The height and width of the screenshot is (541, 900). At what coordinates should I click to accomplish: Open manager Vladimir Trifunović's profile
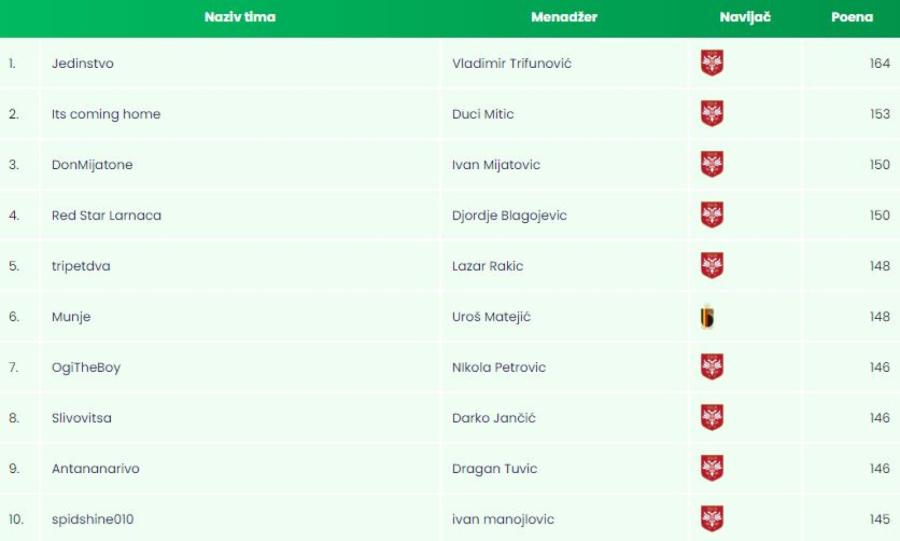tap(512, 63)
